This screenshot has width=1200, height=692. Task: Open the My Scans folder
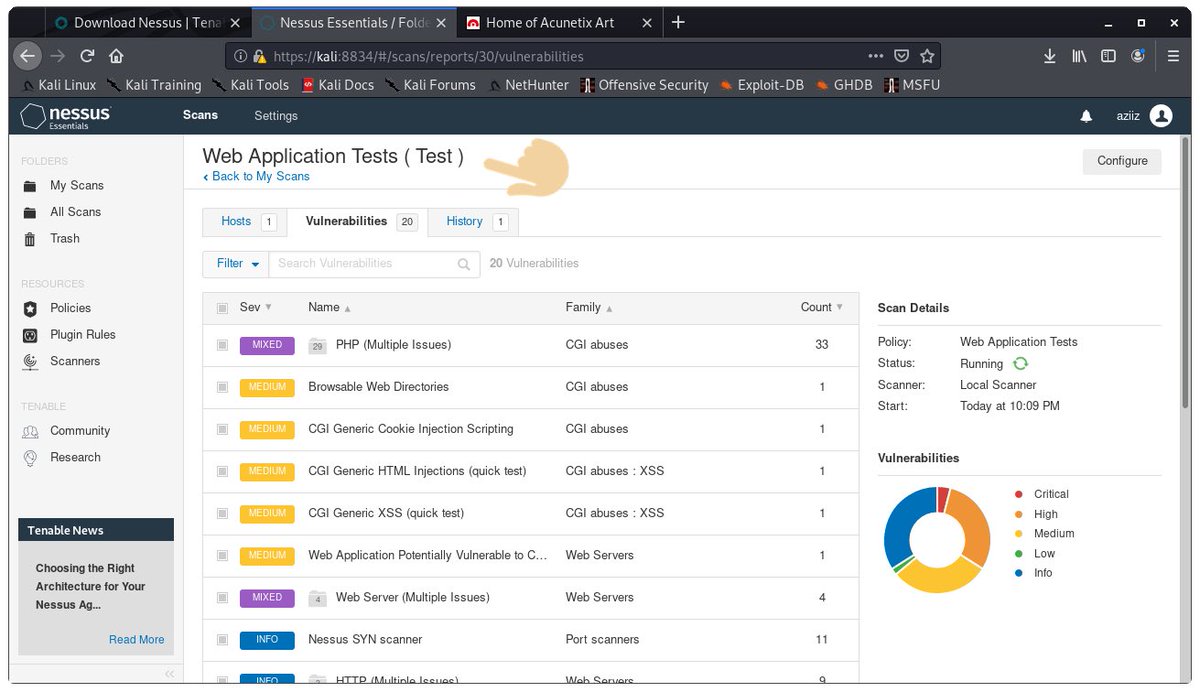pyautogui.click(x=77, y=185)
